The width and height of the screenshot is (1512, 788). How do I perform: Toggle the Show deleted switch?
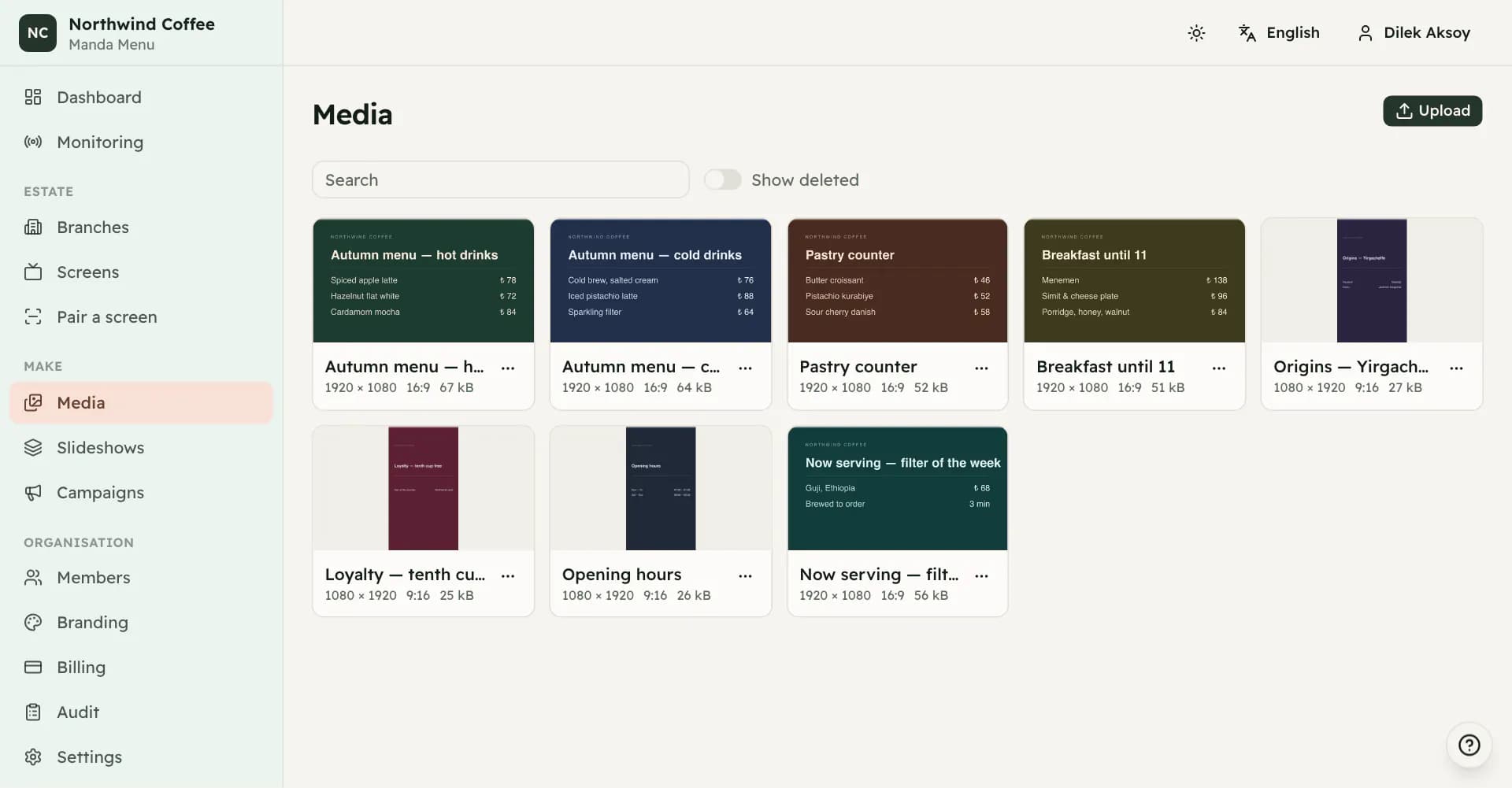[722, 179]
